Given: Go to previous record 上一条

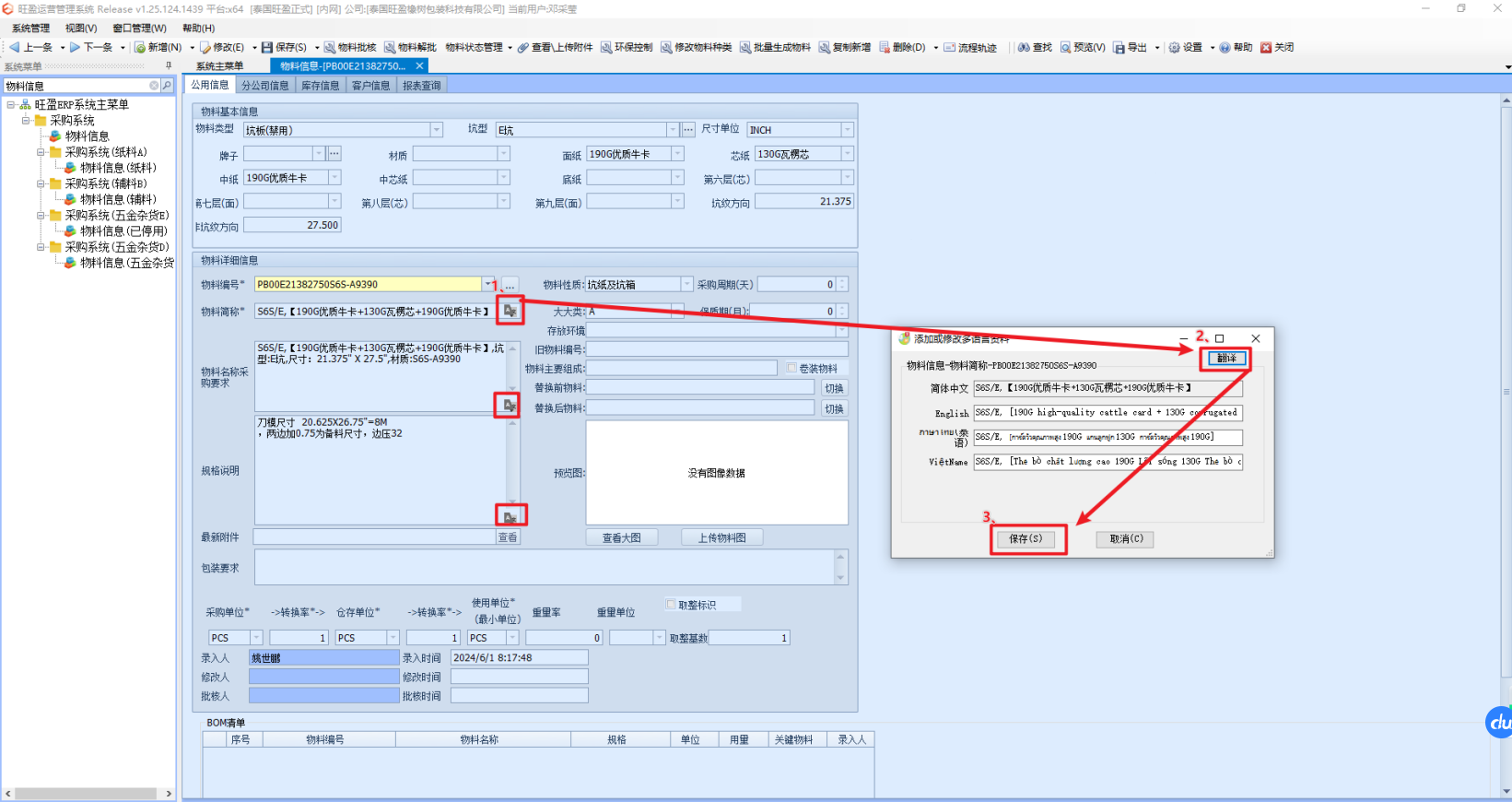Looking at the screenshot, I should [x=31, y=47].
